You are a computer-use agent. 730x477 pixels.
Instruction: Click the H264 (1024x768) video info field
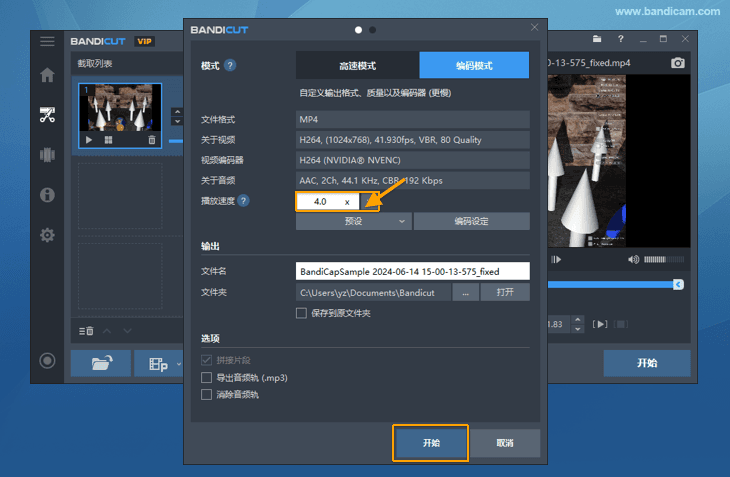pos(412,140)
